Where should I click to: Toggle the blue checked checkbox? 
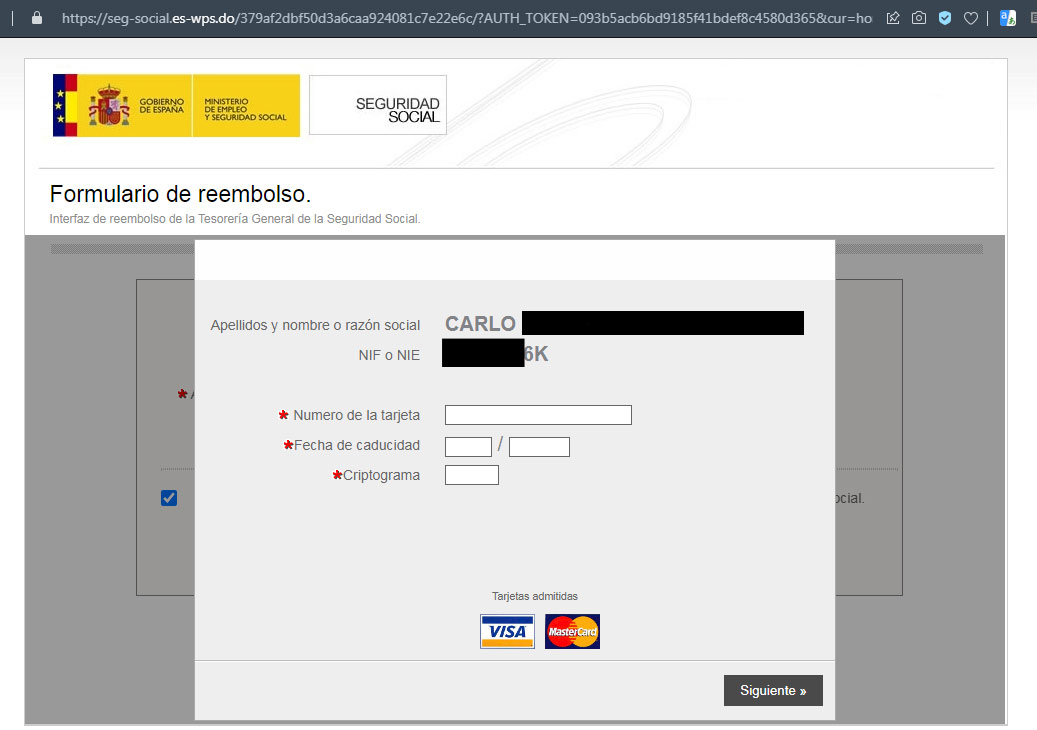click(x=169, y=498)
